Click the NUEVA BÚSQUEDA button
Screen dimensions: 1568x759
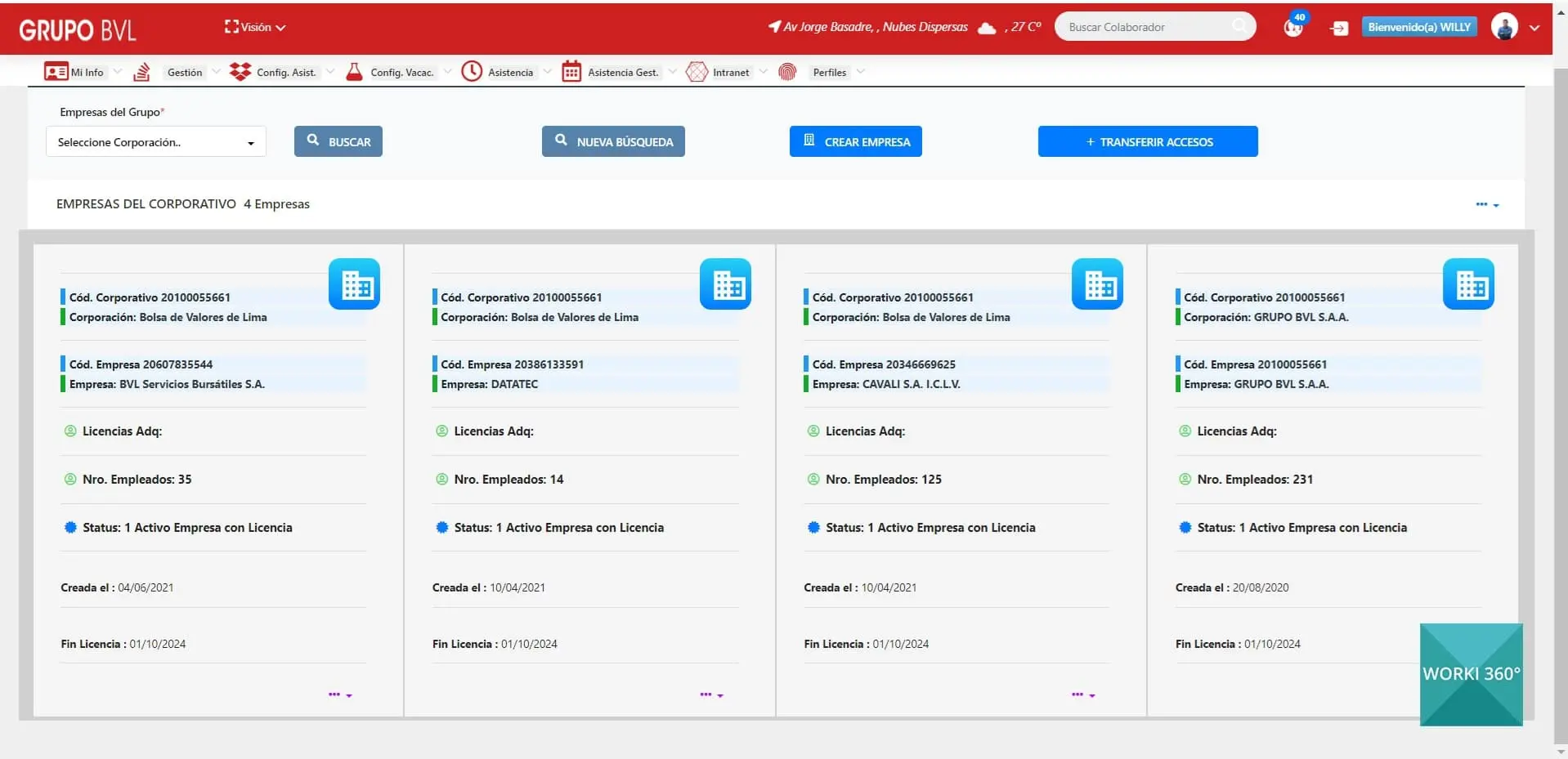click(613, 141)
